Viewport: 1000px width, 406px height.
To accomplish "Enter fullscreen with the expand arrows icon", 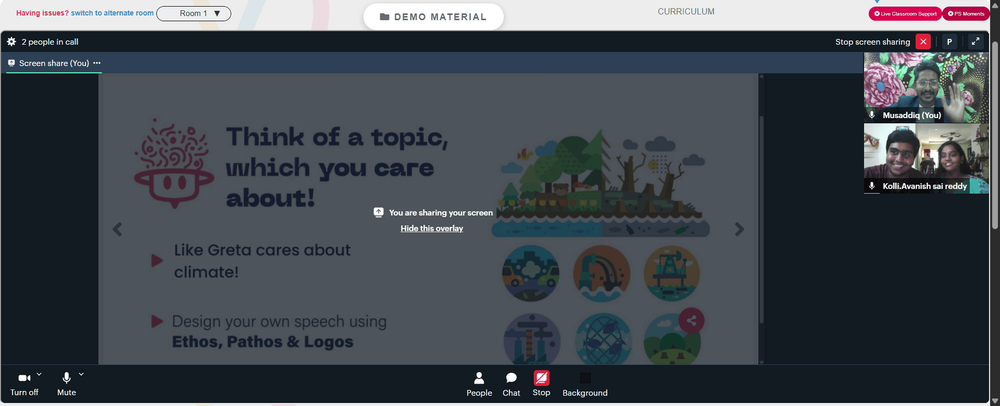I will click(975, 41).
